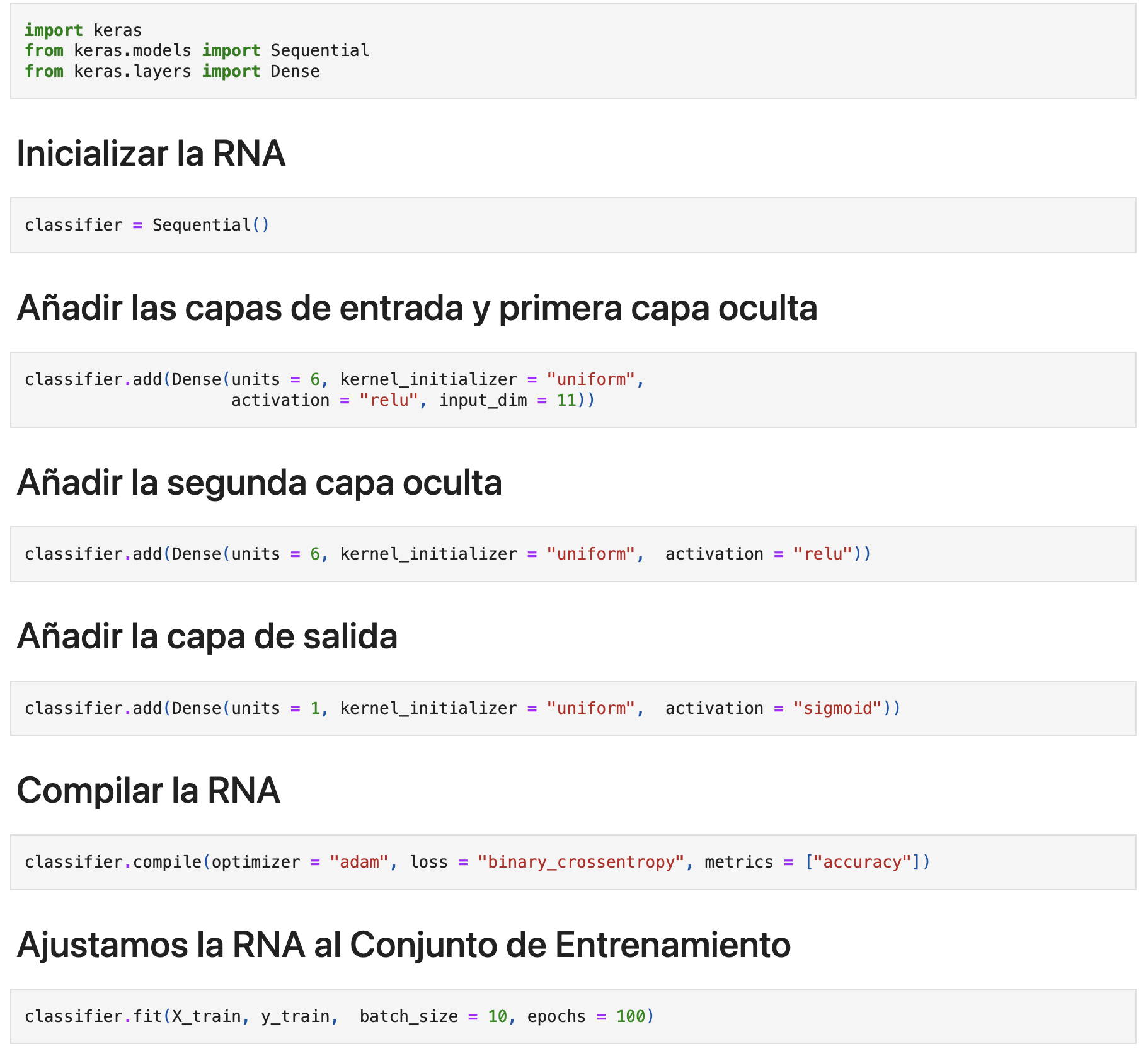This screenshot has width=1148, height=1051.
Task: Click the "sigmoid" string value
Action: coord(837,708)
